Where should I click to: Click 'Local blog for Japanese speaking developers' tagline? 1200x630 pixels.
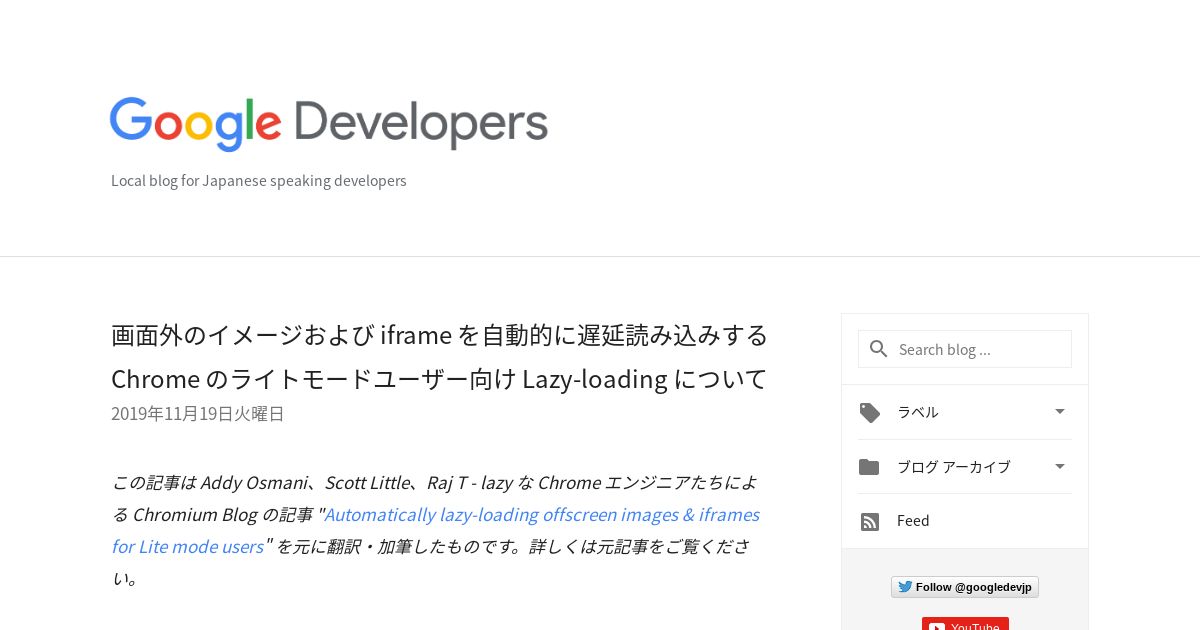click(x=259, y=181)
